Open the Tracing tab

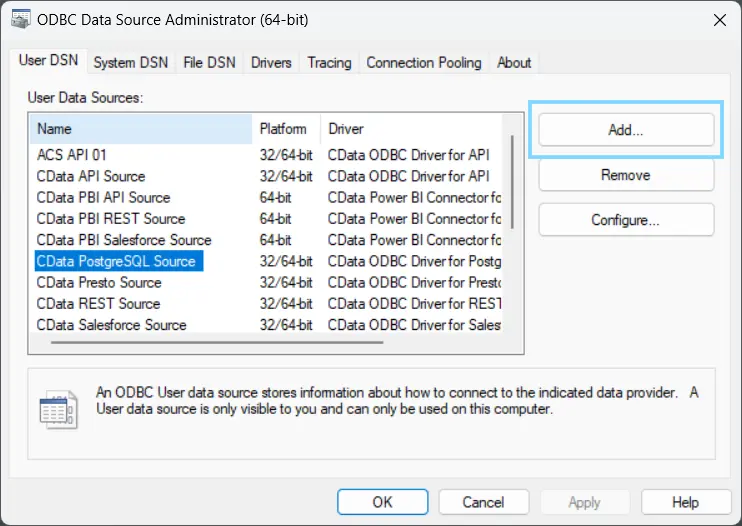click(x=329, y=62)
